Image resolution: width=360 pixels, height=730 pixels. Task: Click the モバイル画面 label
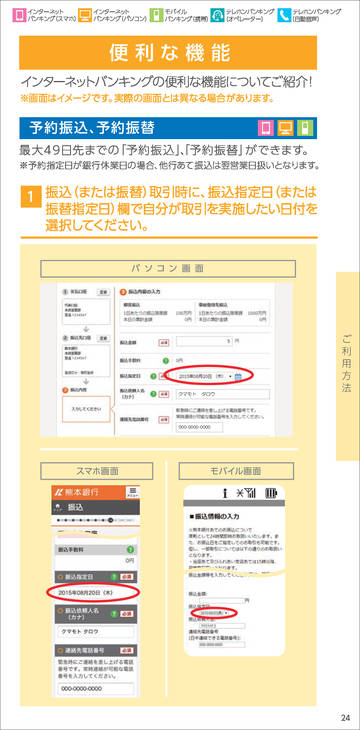pyautogui.click(x=236, y=471)
